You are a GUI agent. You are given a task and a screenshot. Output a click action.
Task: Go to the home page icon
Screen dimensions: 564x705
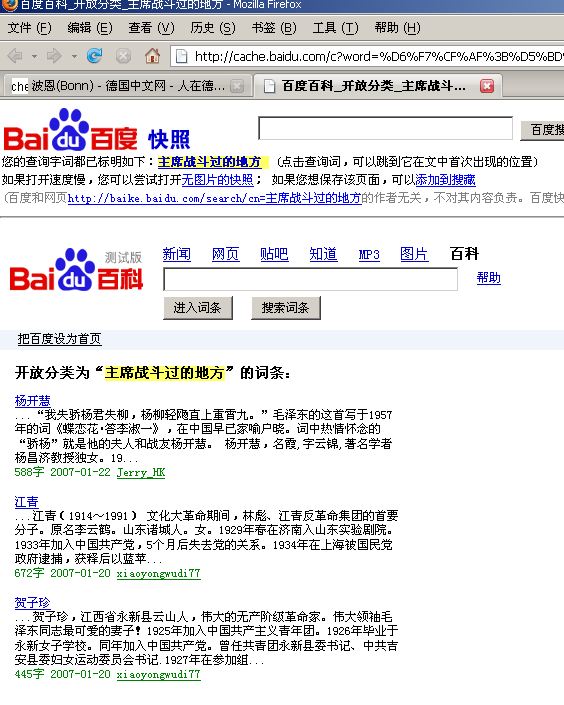[152, 56]
